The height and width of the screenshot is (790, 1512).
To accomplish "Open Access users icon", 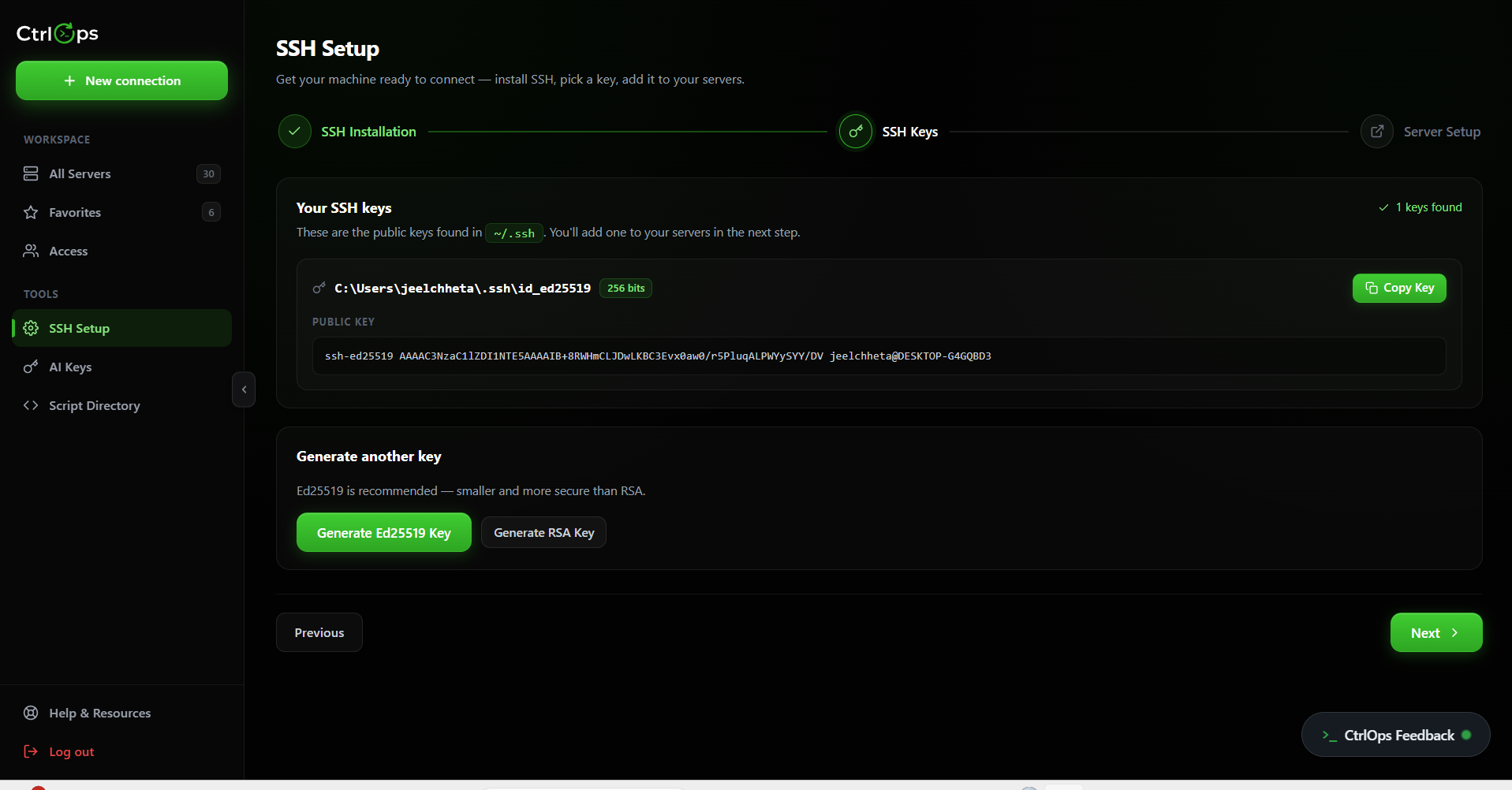I will click(x=31, y=251).
